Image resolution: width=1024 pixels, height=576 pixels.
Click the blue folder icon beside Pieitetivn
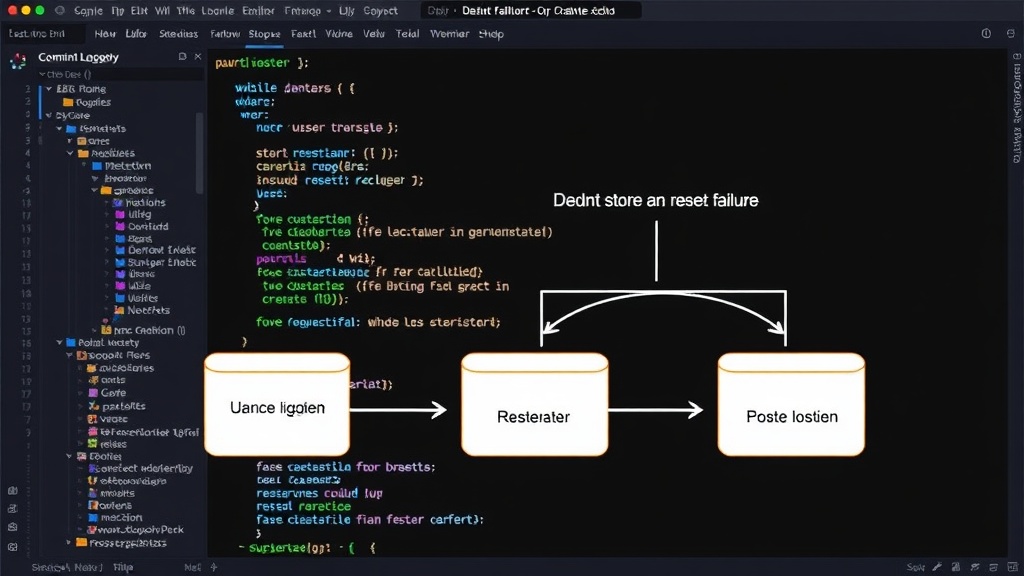coord(97,166)
